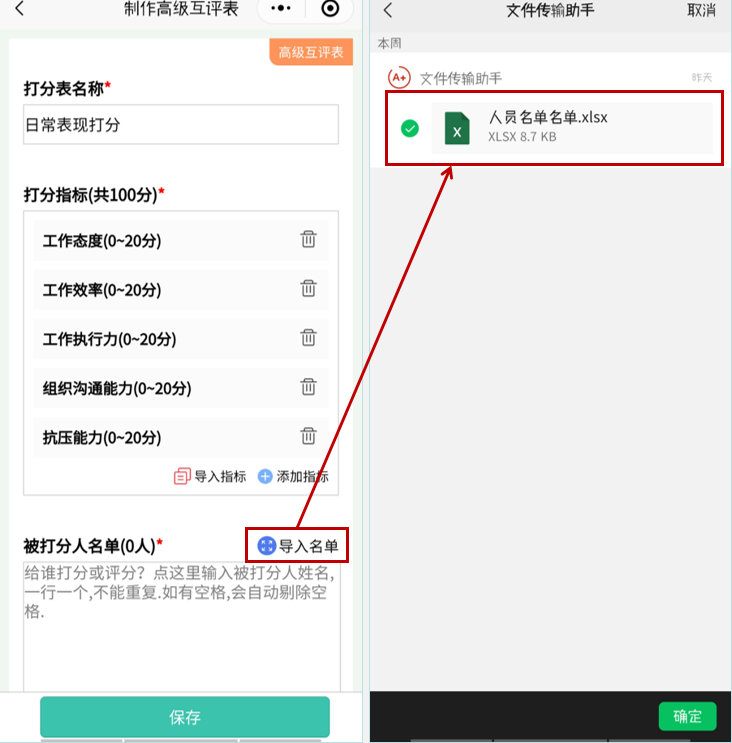Select the 人员名单名单.xlsx file entry

pyautogui.click(x=571, y=128)
